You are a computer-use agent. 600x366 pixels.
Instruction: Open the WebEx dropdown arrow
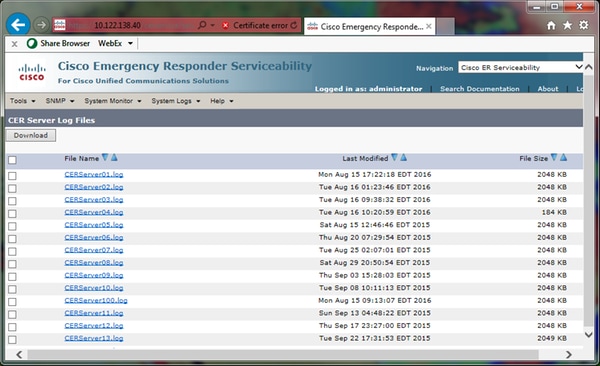(130, 43)
